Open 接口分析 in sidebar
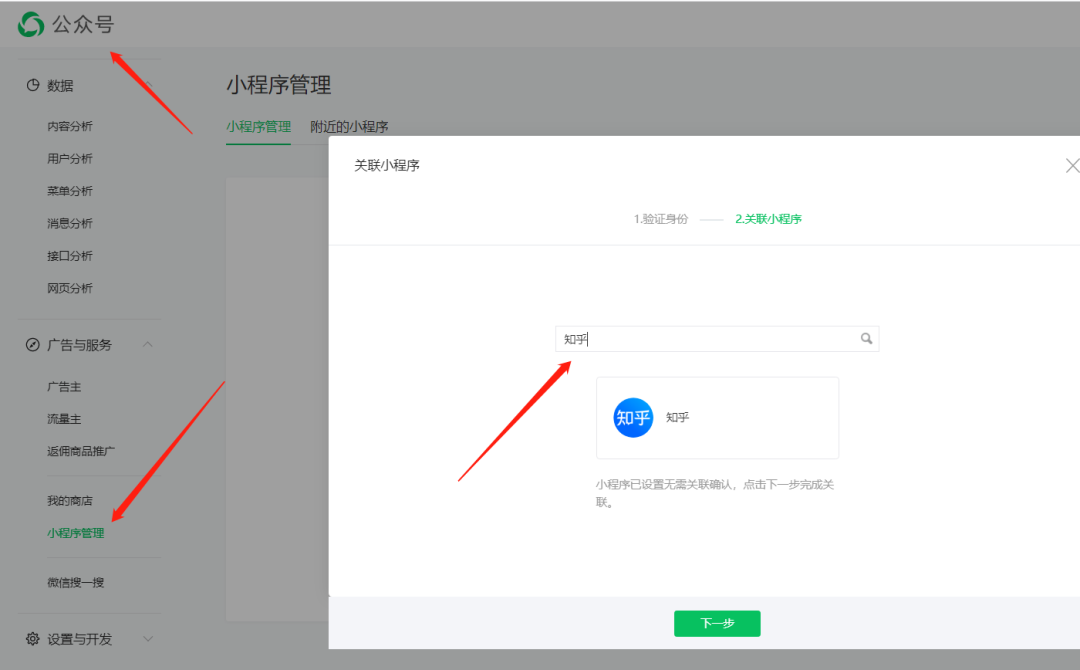The width and height of the screenshot is (1080, 670). [x=70, y=255]
